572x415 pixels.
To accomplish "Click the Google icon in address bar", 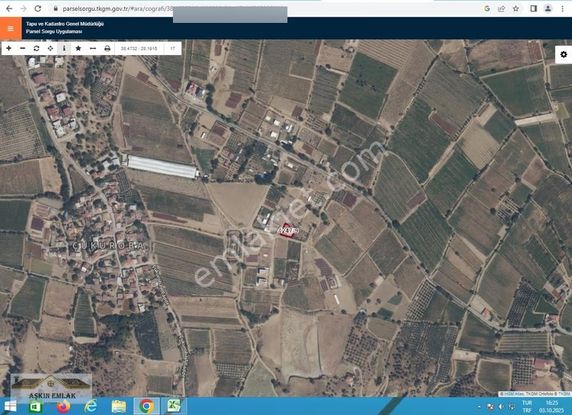I will coord(487,8).
